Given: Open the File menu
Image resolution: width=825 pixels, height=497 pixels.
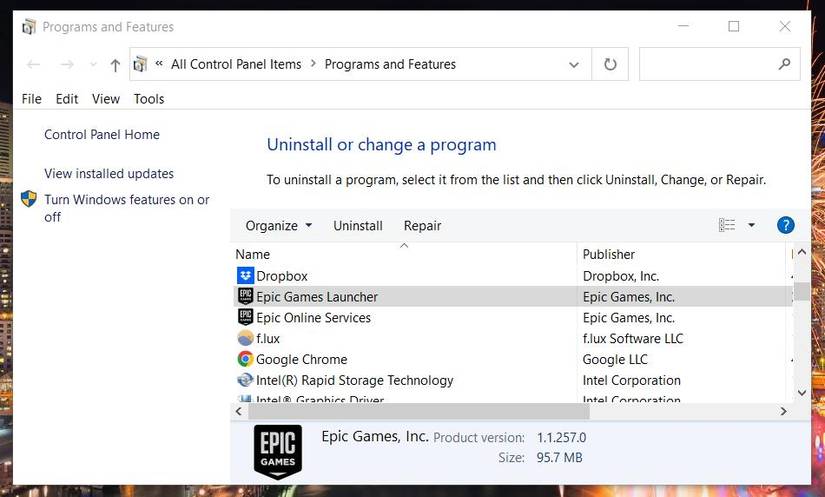Looking at the screenshot, I should [x=32, y=99].
